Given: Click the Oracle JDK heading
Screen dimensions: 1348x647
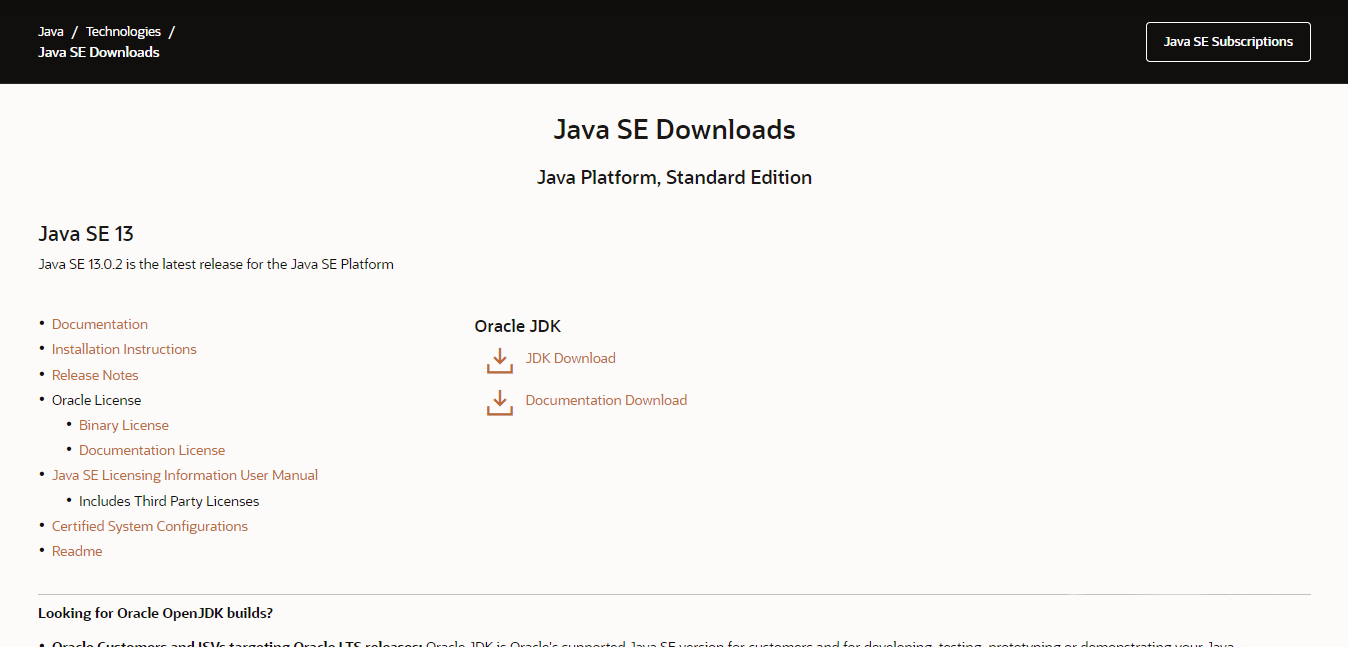Looking at the screenshot, I should coord(518,326).
